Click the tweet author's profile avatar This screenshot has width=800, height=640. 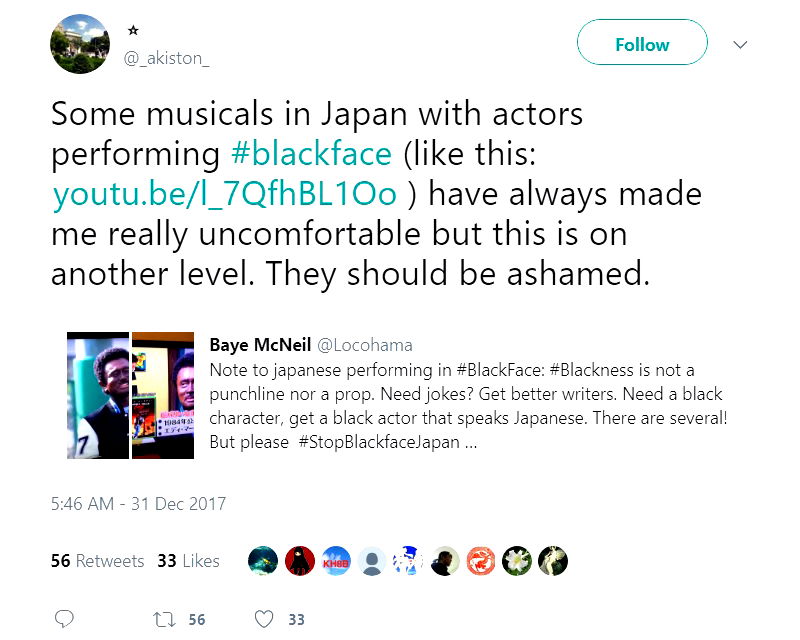point(80,44)
